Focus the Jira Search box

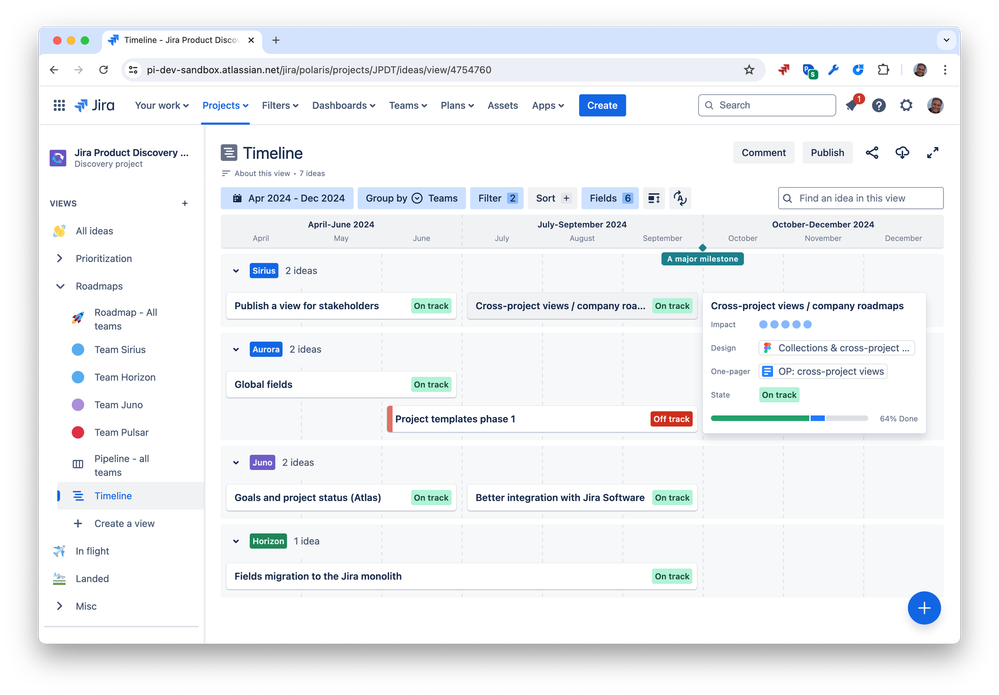tap(766, 105)
